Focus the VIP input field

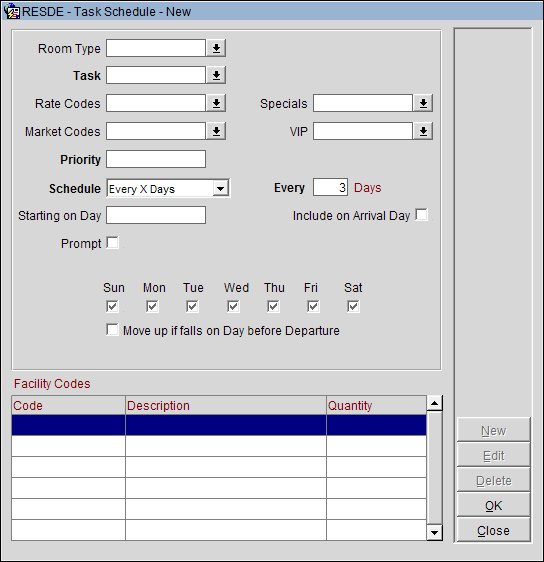coord(363,131)
